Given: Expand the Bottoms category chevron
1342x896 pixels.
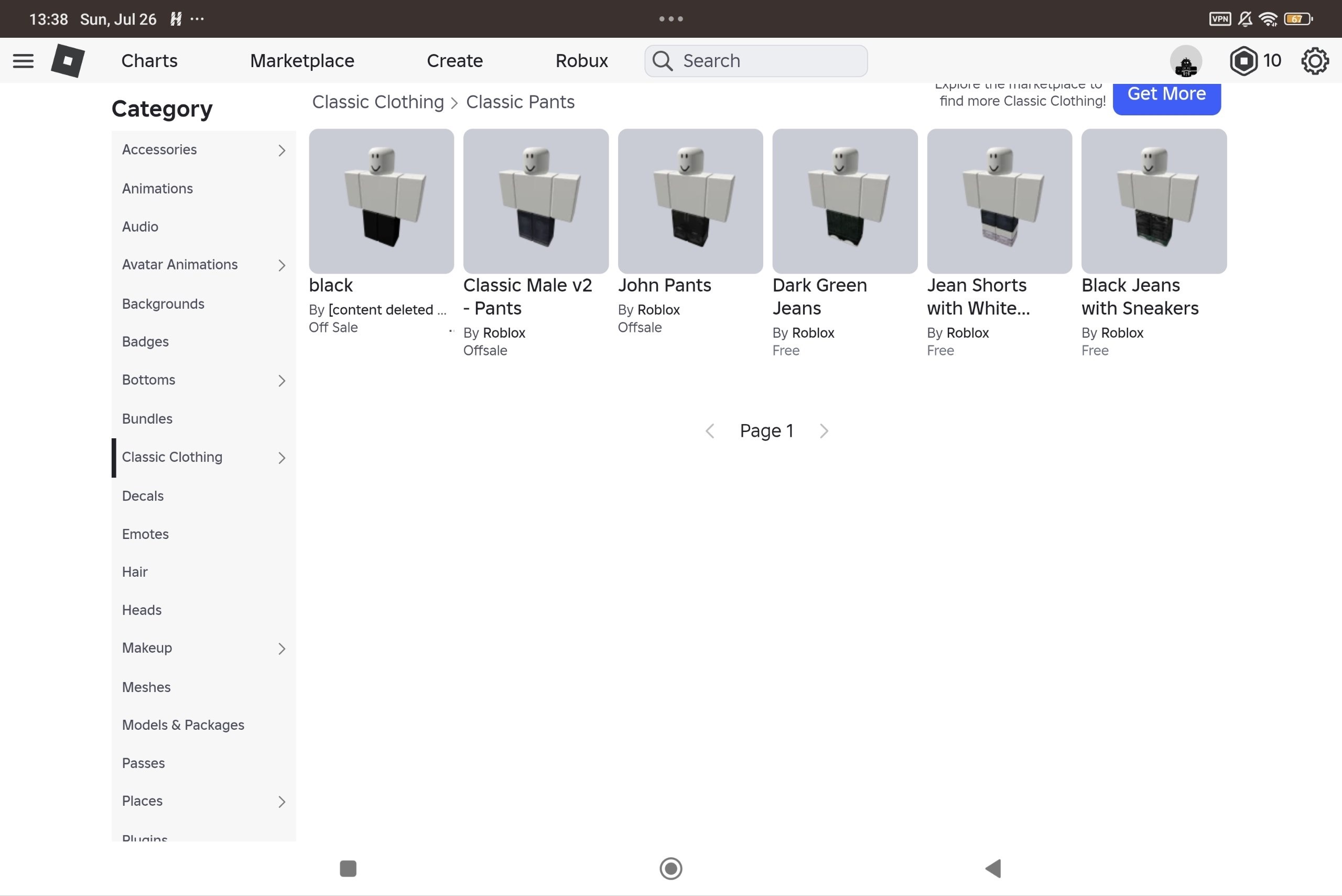Looking at the screenshot, I should pos(282,381).
